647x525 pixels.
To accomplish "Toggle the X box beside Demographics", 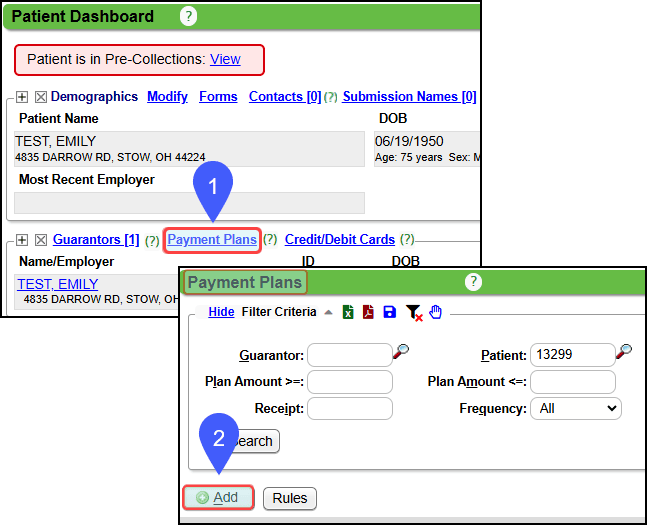I will (41, 97).
